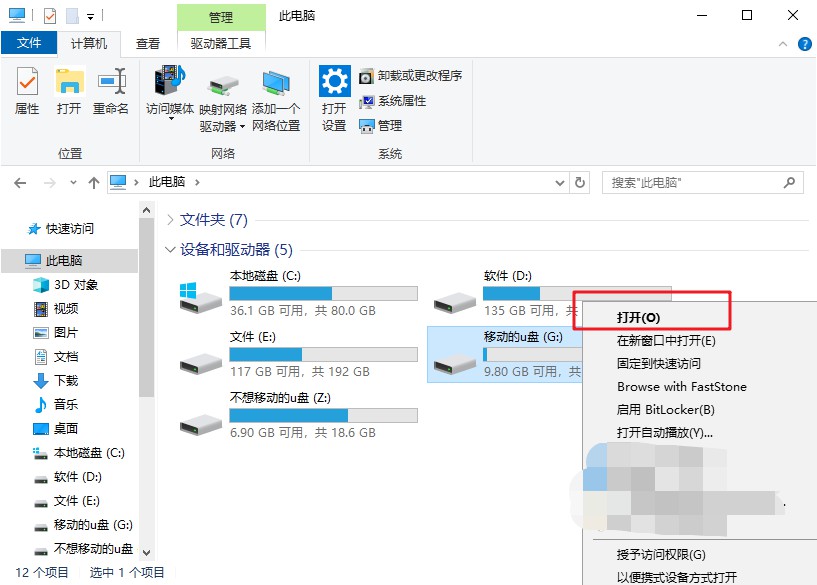
Task: Open the 文件 (File) menu tab
Action: click(29, 43)
